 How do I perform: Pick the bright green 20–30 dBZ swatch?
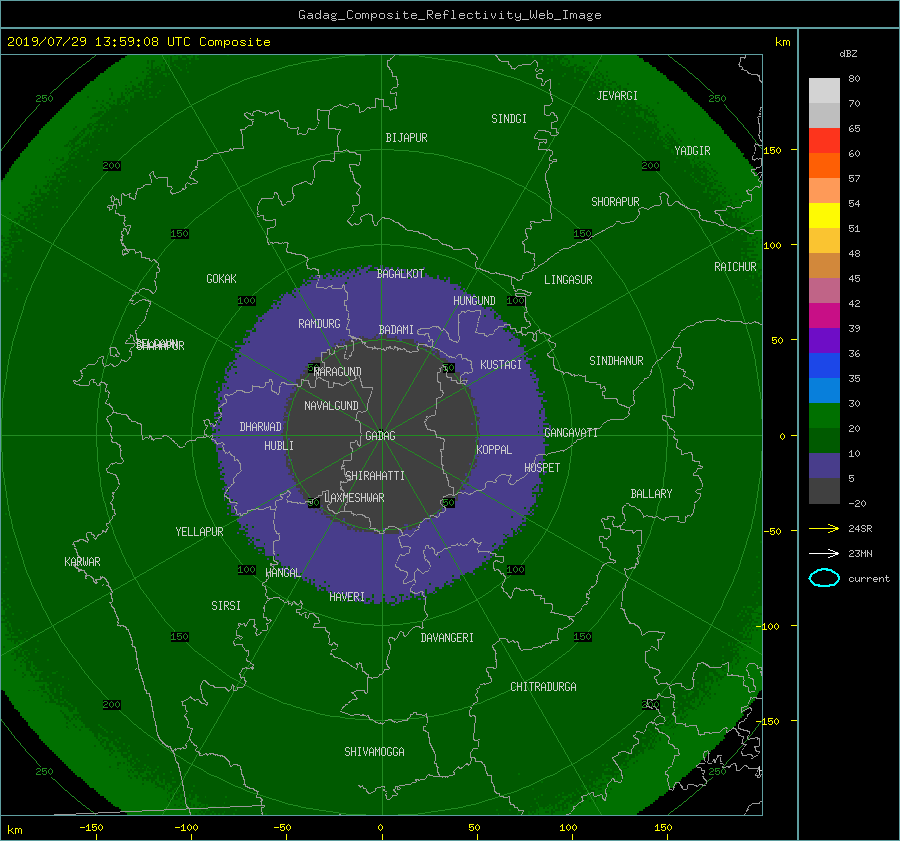824,416
